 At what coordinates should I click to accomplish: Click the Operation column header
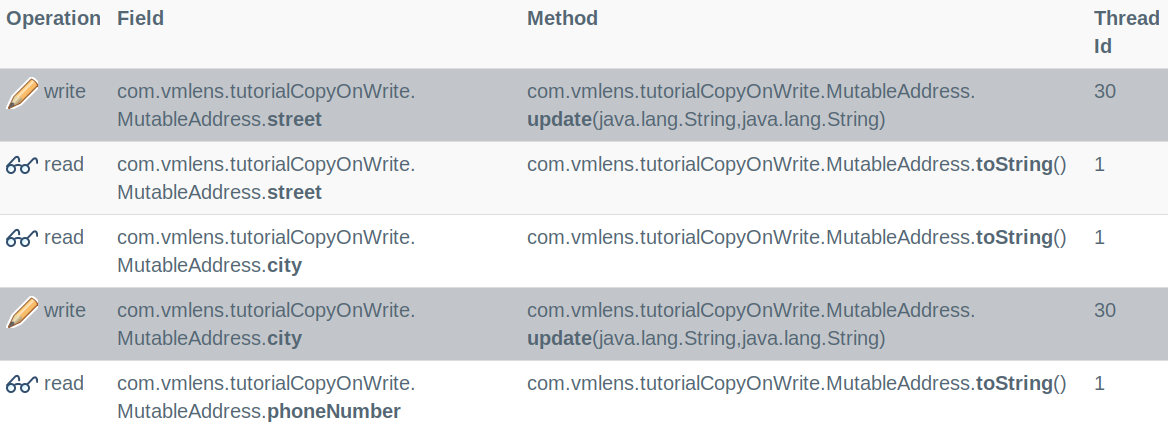[54, 19]
